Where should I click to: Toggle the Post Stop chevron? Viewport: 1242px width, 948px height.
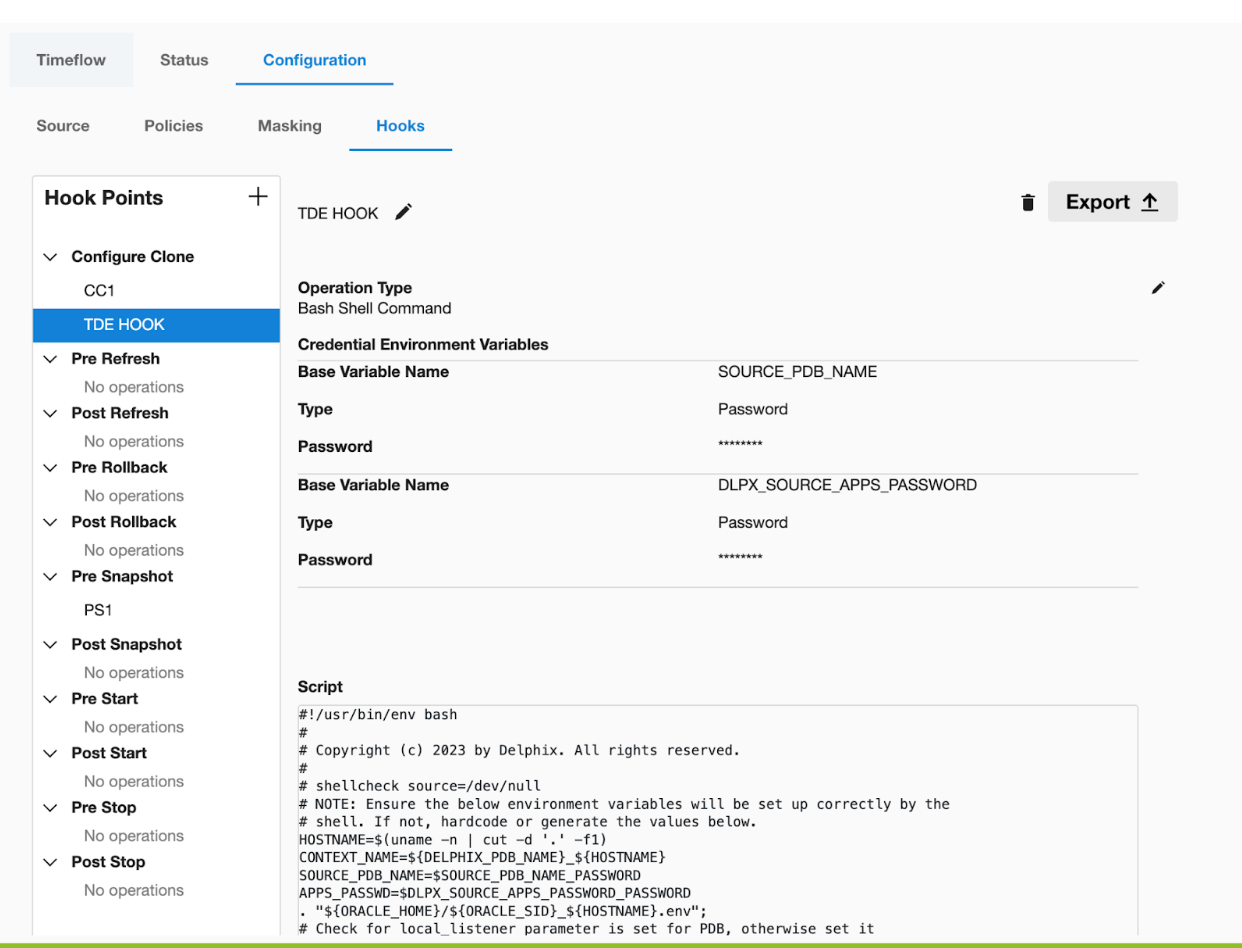pyautogui.click(x=51, y=862)
